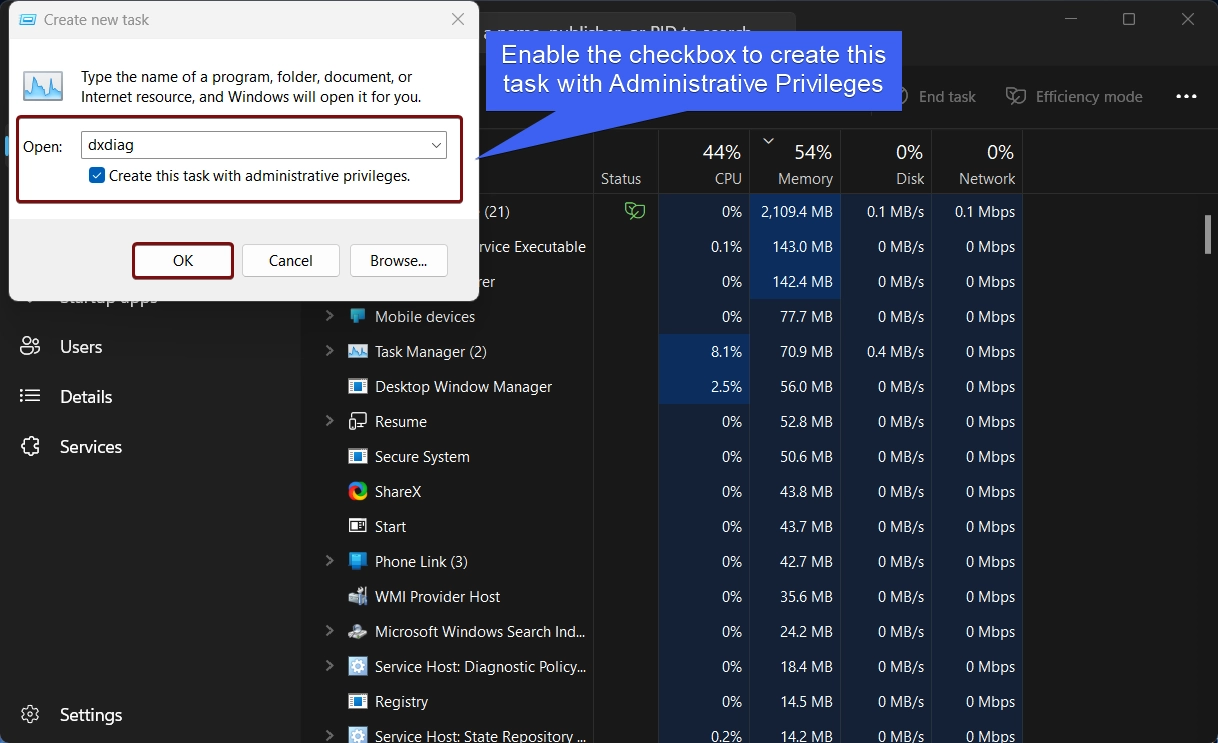Expand Microsoft Windows Search Indexer group
This screenshot has width=1218, height=743.
tap(329, 631)
